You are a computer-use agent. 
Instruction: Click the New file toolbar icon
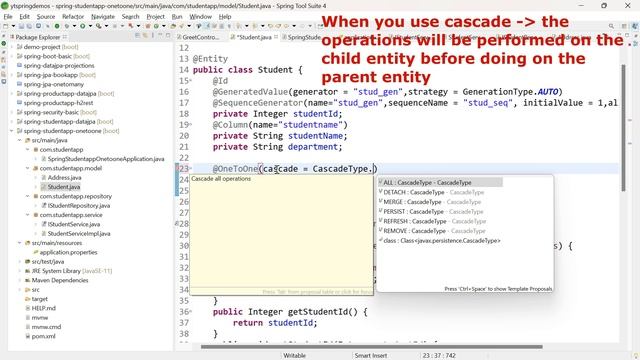click(x=6, y=26)
